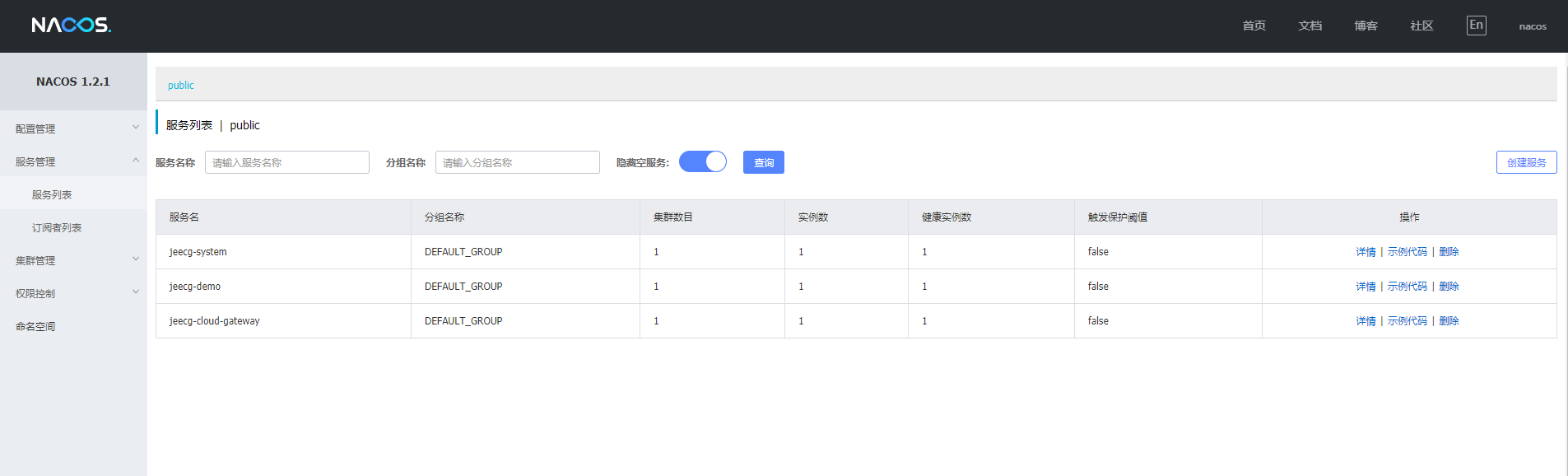Viewport: 1568px width, 476px height.
Task: Expand the 权限控制 menu chevron
Action: (x=136, y=292)
